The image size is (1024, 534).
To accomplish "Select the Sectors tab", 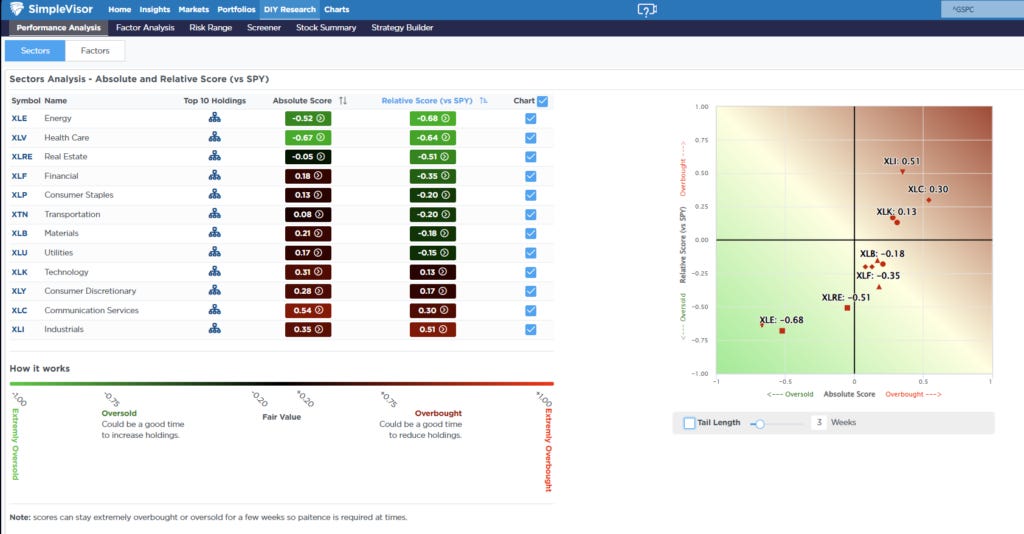I will coord(35,50).
